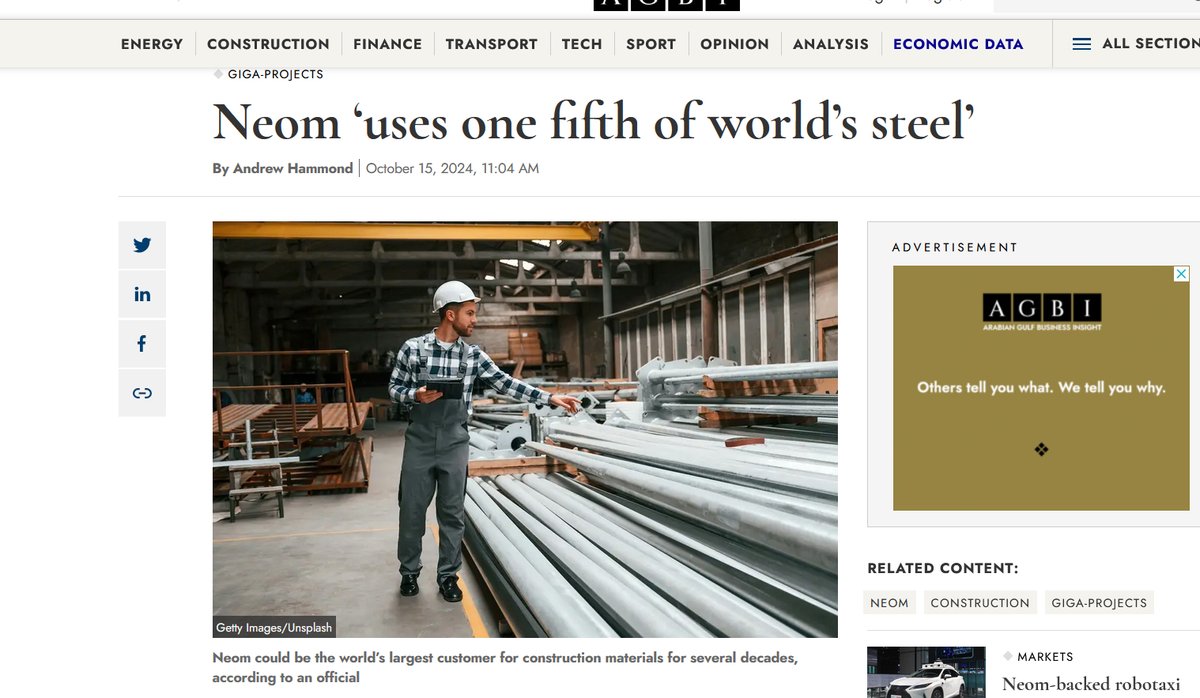Select the NEOM related tag

(889, 603)
